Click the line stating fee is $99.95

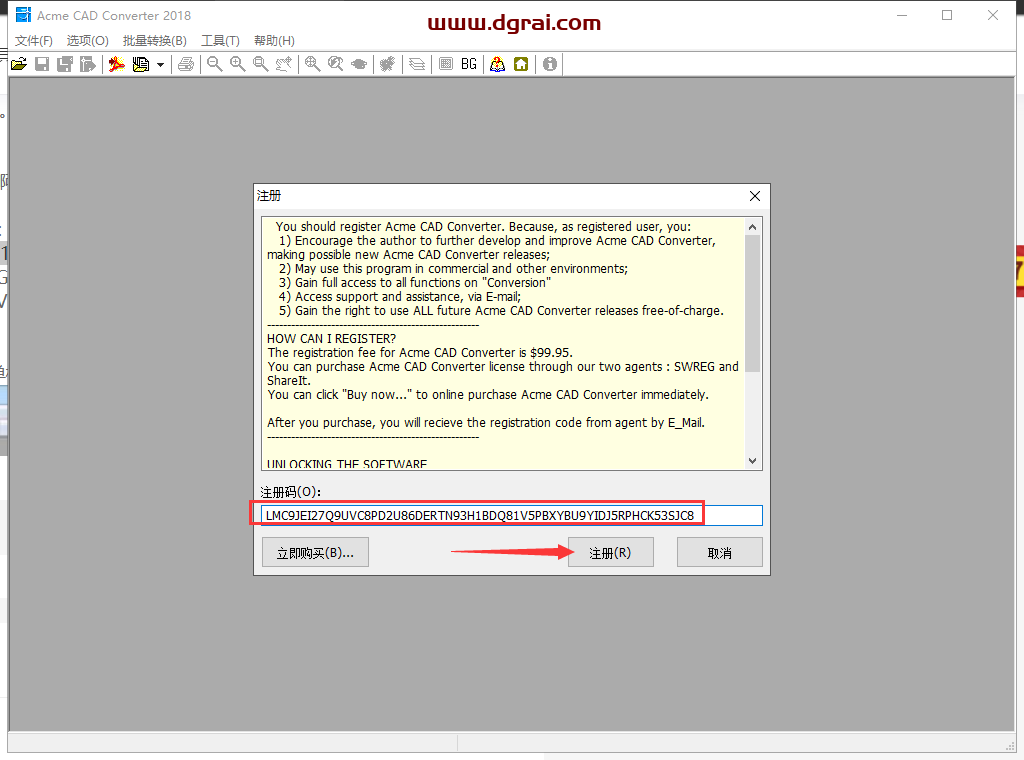[x=420, y=353]
